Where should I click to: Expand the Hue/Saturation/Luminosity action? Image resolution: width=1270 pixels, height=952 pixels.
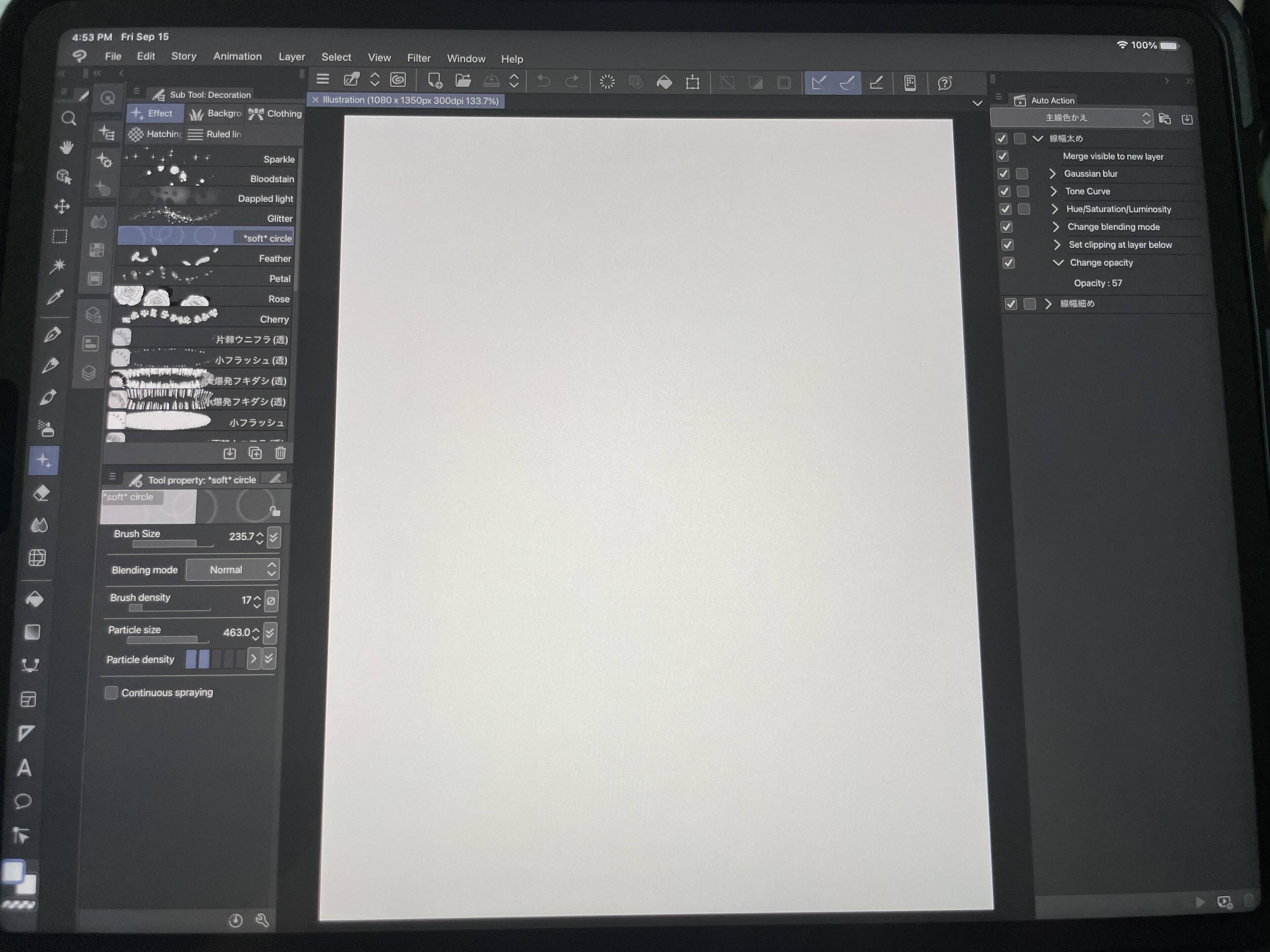[1055, 210]
